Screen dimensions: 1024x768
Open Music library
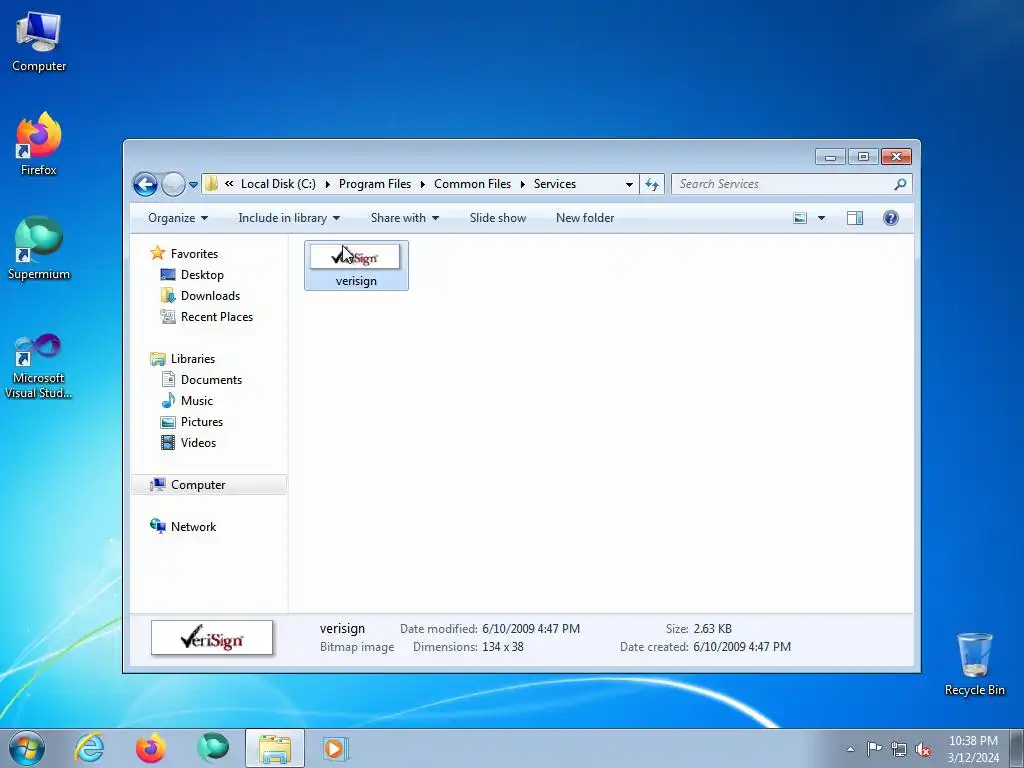[x=197, y=400]
